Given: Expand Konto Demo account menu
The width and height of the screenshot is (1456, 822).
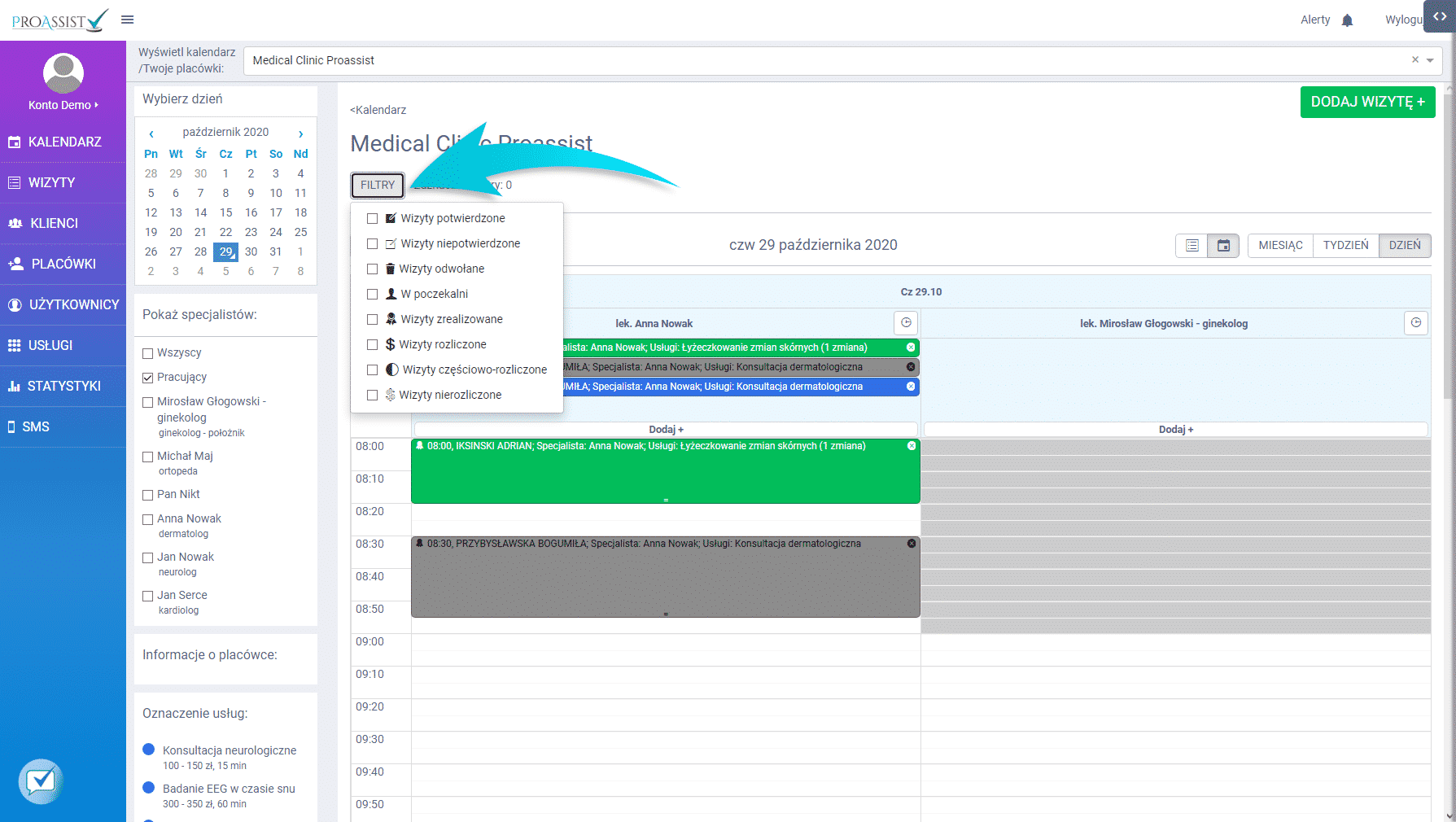Looking at the screenshot, I should [63, 105].
